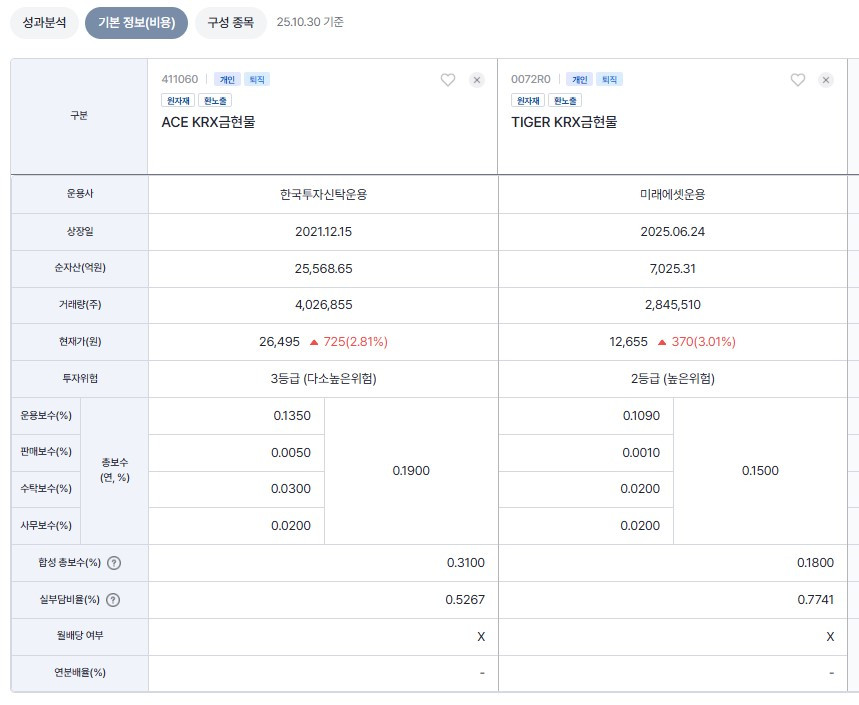The width and height of the screenshot is (859, 705).
Task: Select TIGER actual cost 0.7741
Action: pyautogui.click(x=815, y=600)
